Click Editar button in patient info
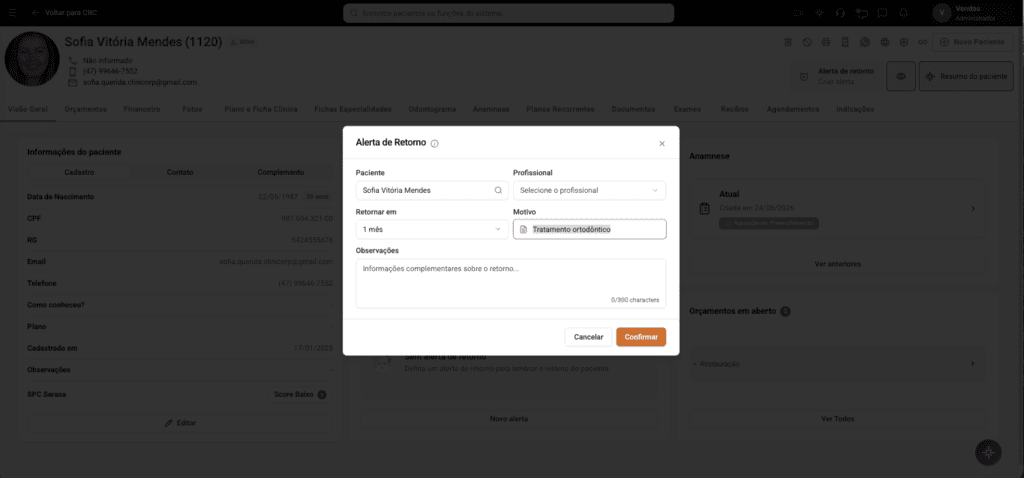The width and height of the screenshot is (1024, 478). coord(180,423)
